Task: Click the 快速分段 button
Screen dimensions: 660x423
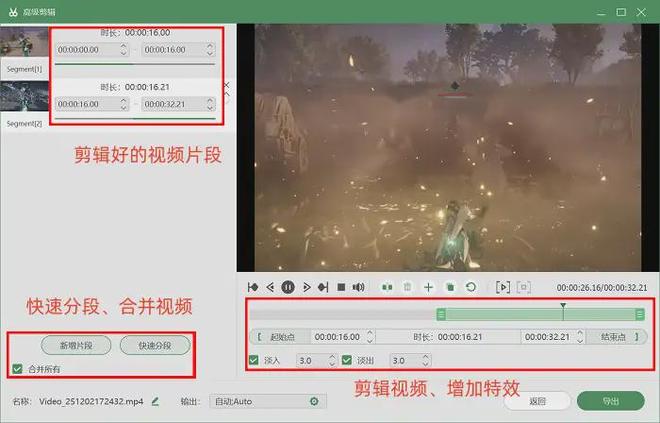Action: (155, 345)
